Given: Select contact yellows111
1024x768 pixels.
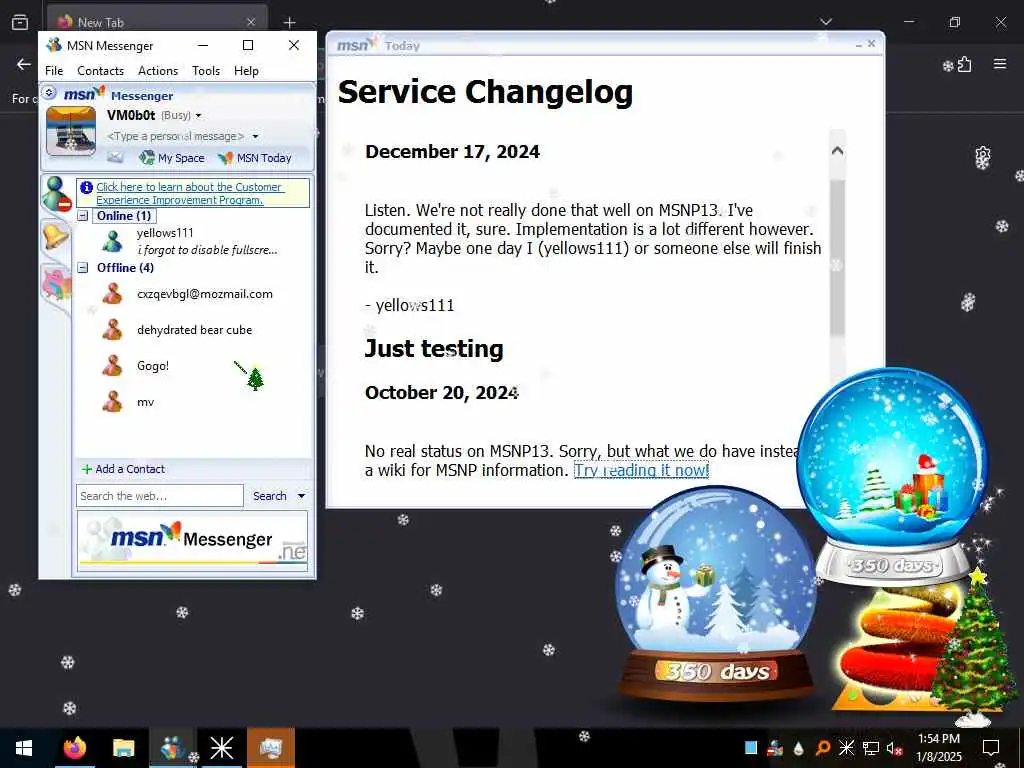Looking at the screenshot, I should click(165, 232).
